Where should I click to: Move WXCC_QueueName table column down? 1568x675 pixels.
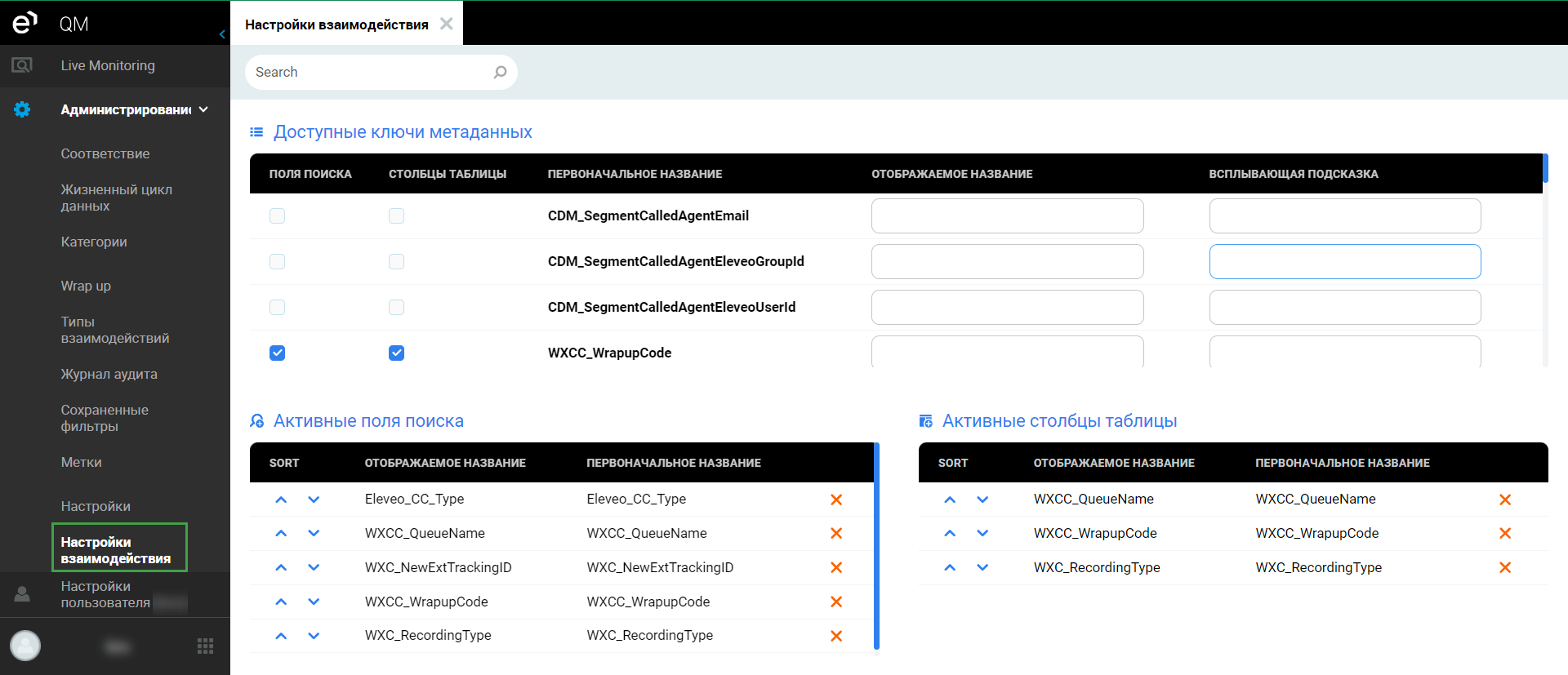(x=982, y=500)
